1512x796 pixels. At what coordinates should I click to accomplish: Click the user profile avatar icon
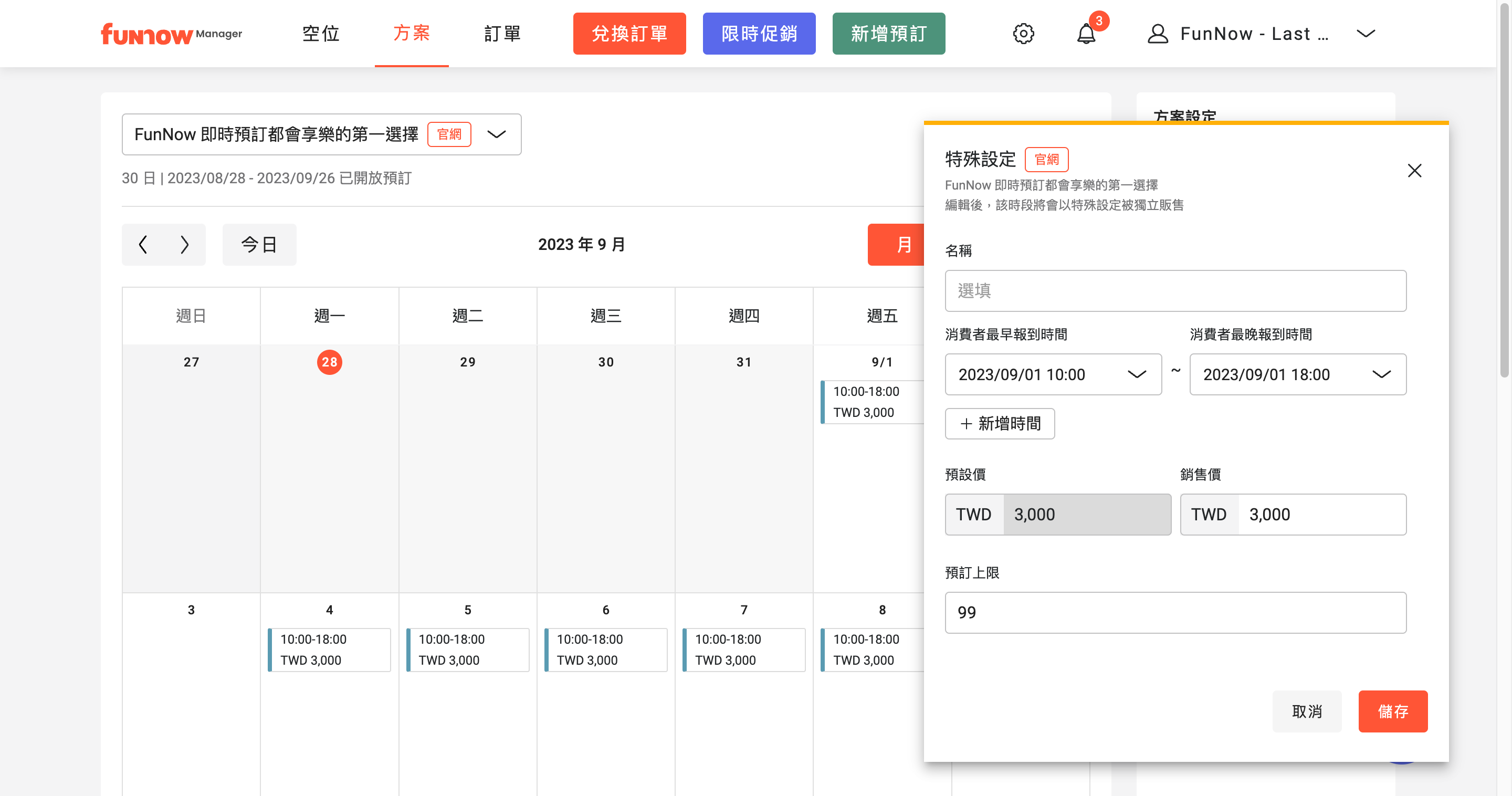[1158, 34]
